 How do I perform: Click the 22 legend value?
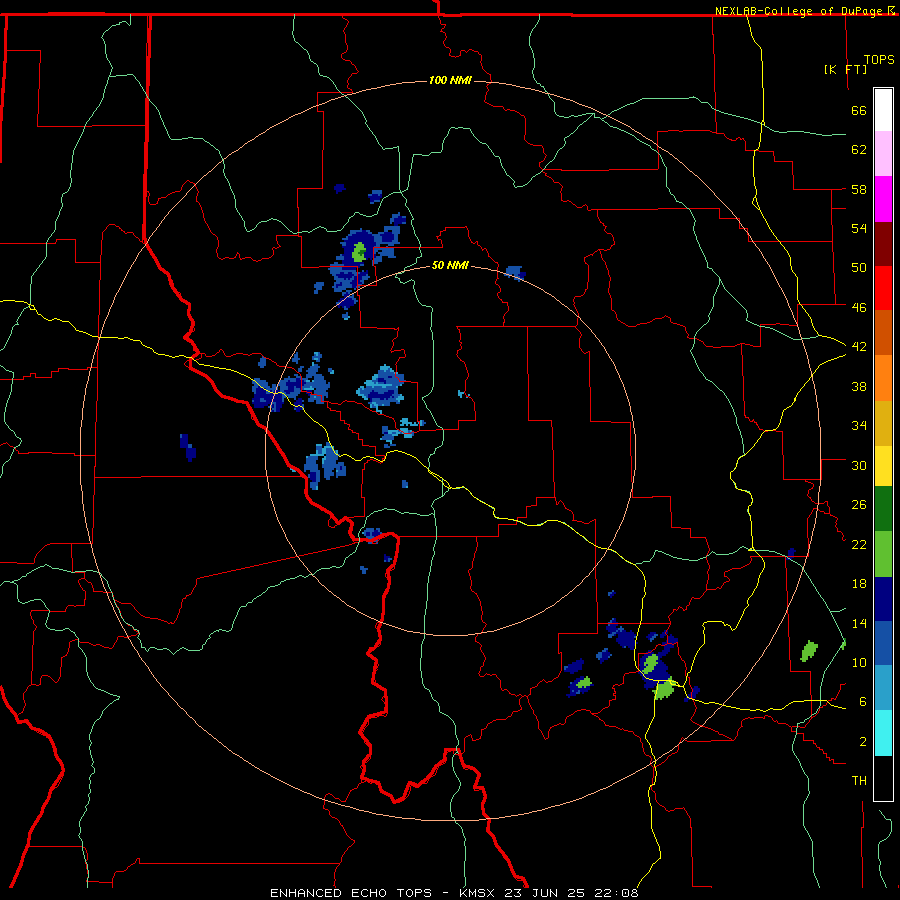[x=859, y=545]
